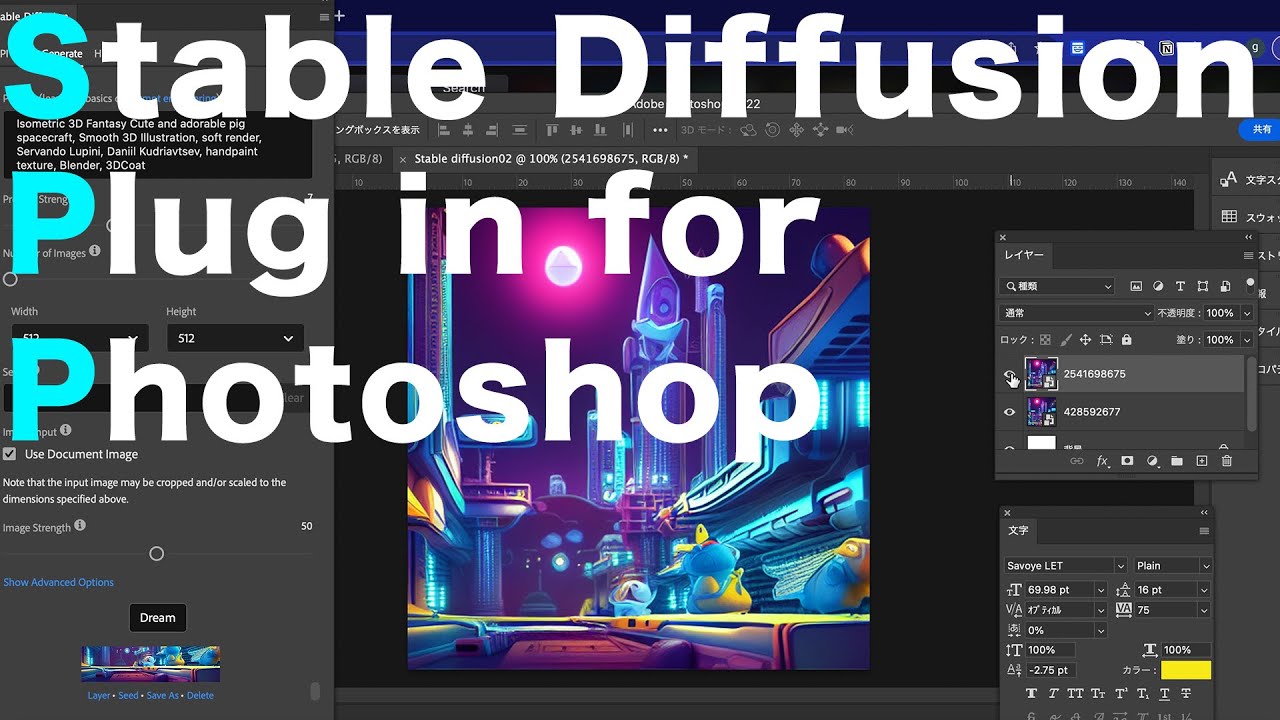Apply all caps in Character panel
This screenshot has height=720, width=1280.
1076,694
